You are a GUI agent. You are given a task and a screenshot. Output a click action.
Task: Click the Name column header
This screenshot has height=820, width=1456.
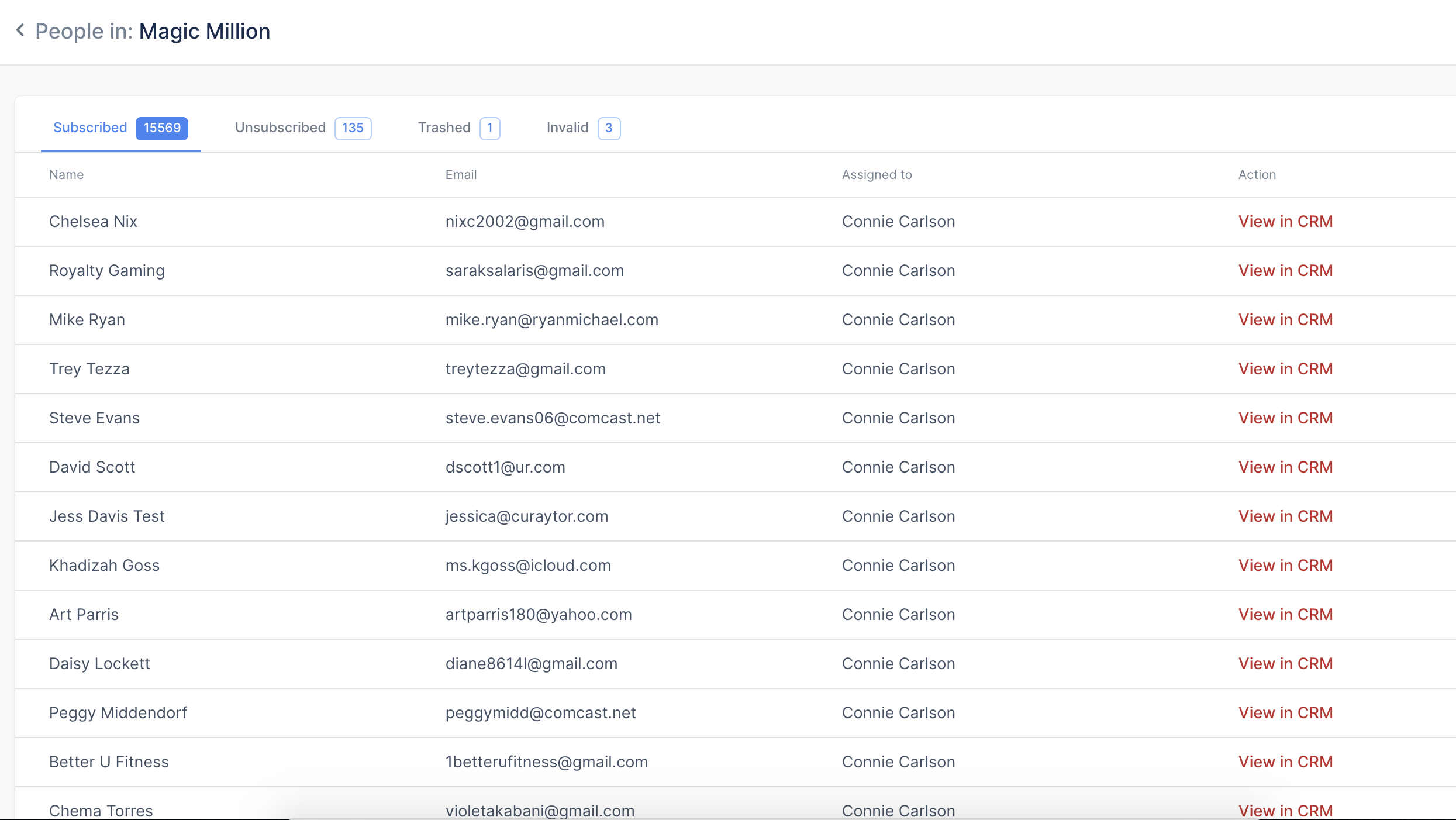66,174
